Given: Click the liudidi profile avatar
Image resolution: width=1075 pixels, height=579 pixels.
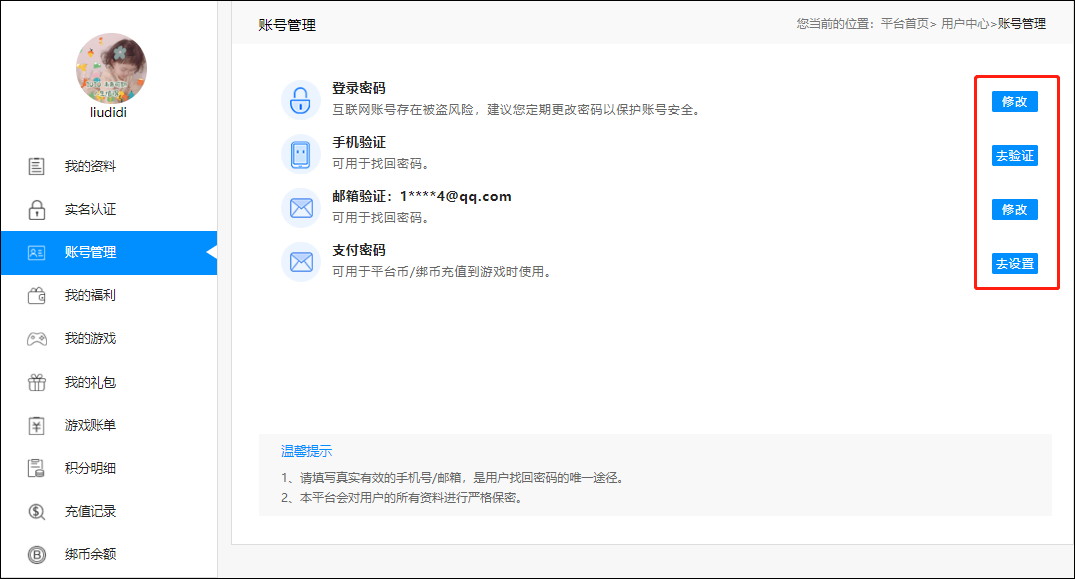Looking at the screenshot, I should point(111,69).
